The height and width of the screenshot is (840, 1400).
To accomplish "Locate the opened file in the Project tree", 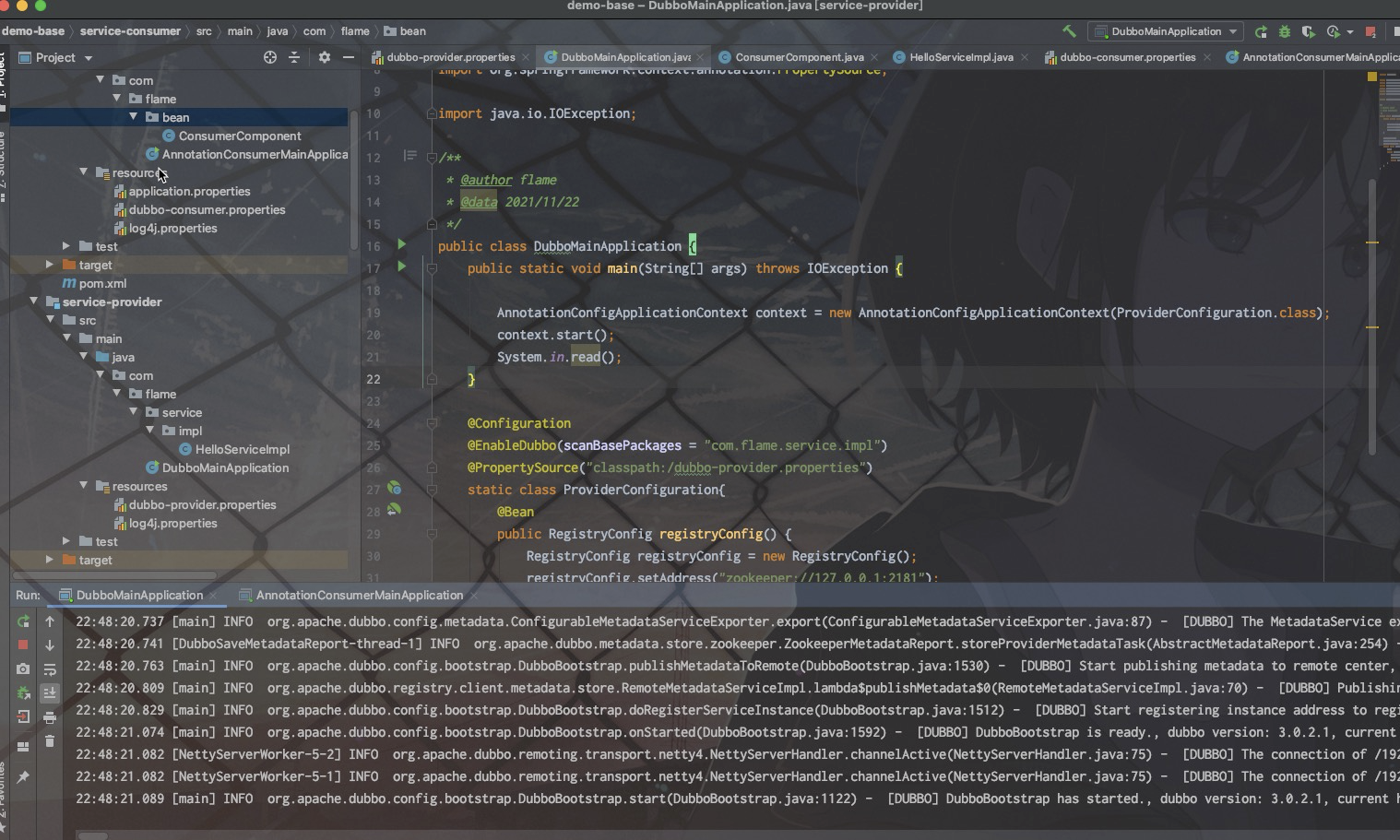I will 270,57.
